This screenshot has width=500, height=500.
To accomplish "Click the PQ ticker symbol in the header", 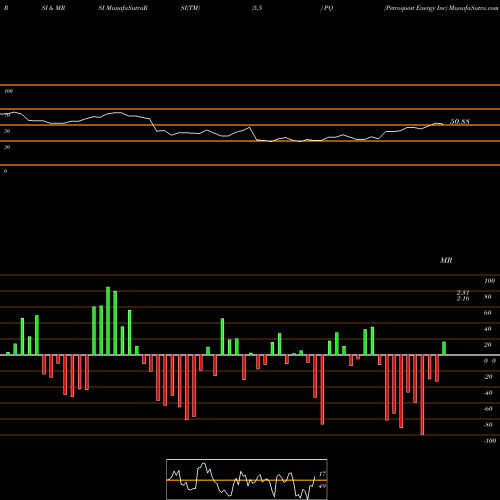I will [x=328, y=8].
